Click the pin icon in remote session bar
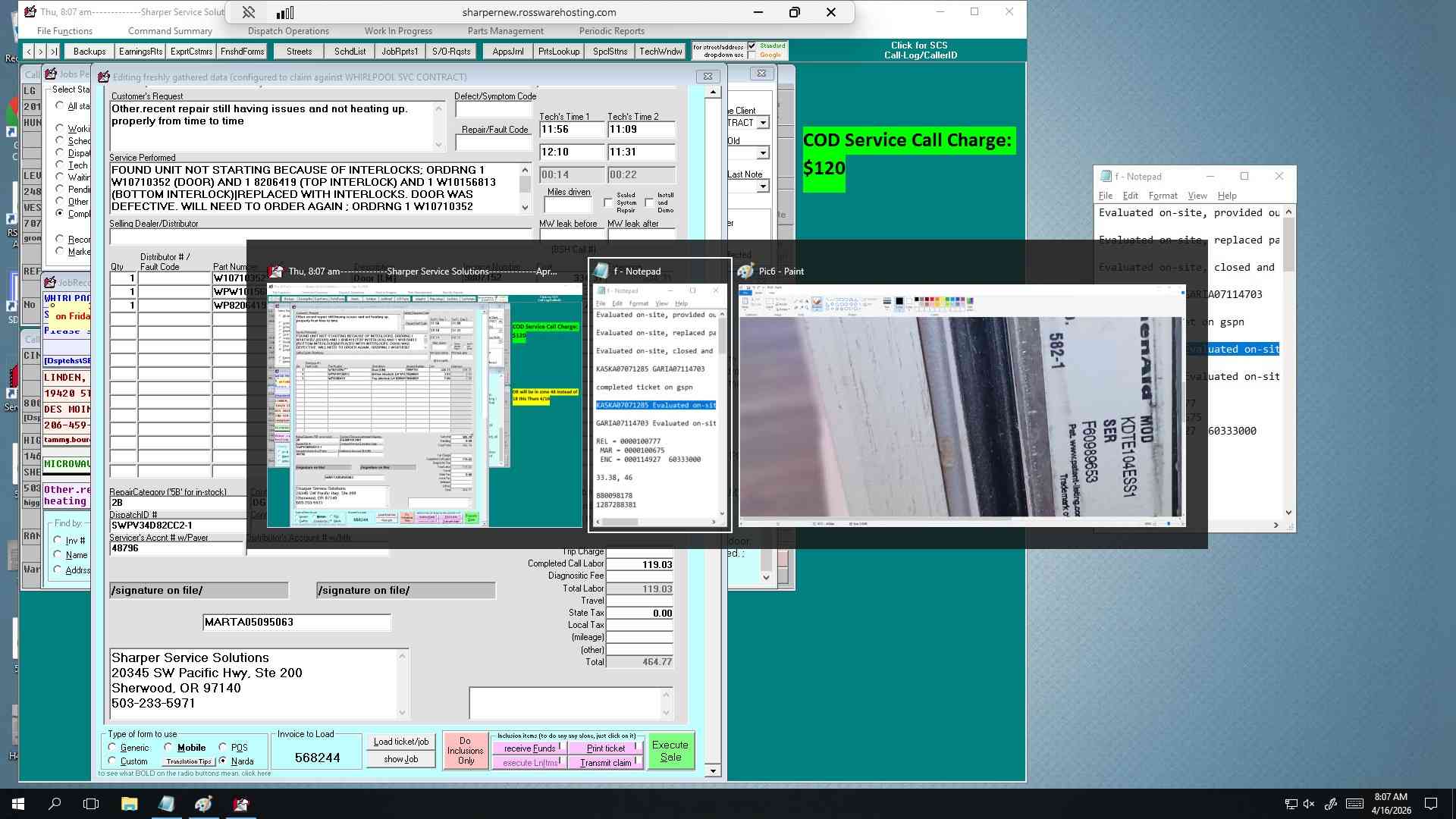 coord(248,12)
